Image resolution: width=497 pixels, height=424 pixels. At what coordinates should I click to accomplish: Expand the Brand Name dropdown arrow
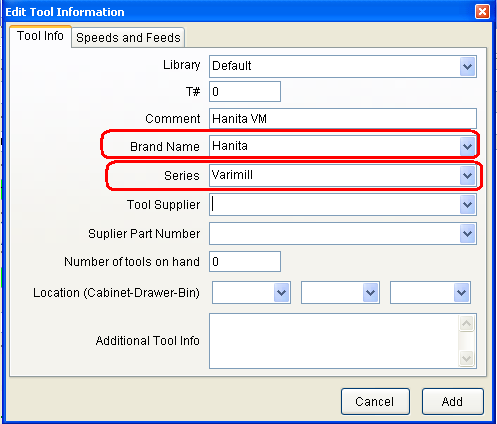coord(467,146)
